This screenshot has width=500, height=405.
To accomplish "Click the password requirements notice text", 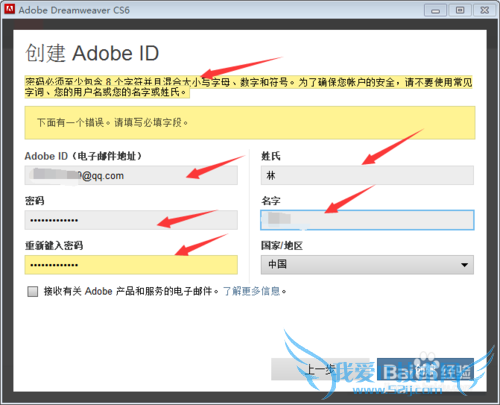I will tap(249, 87).
